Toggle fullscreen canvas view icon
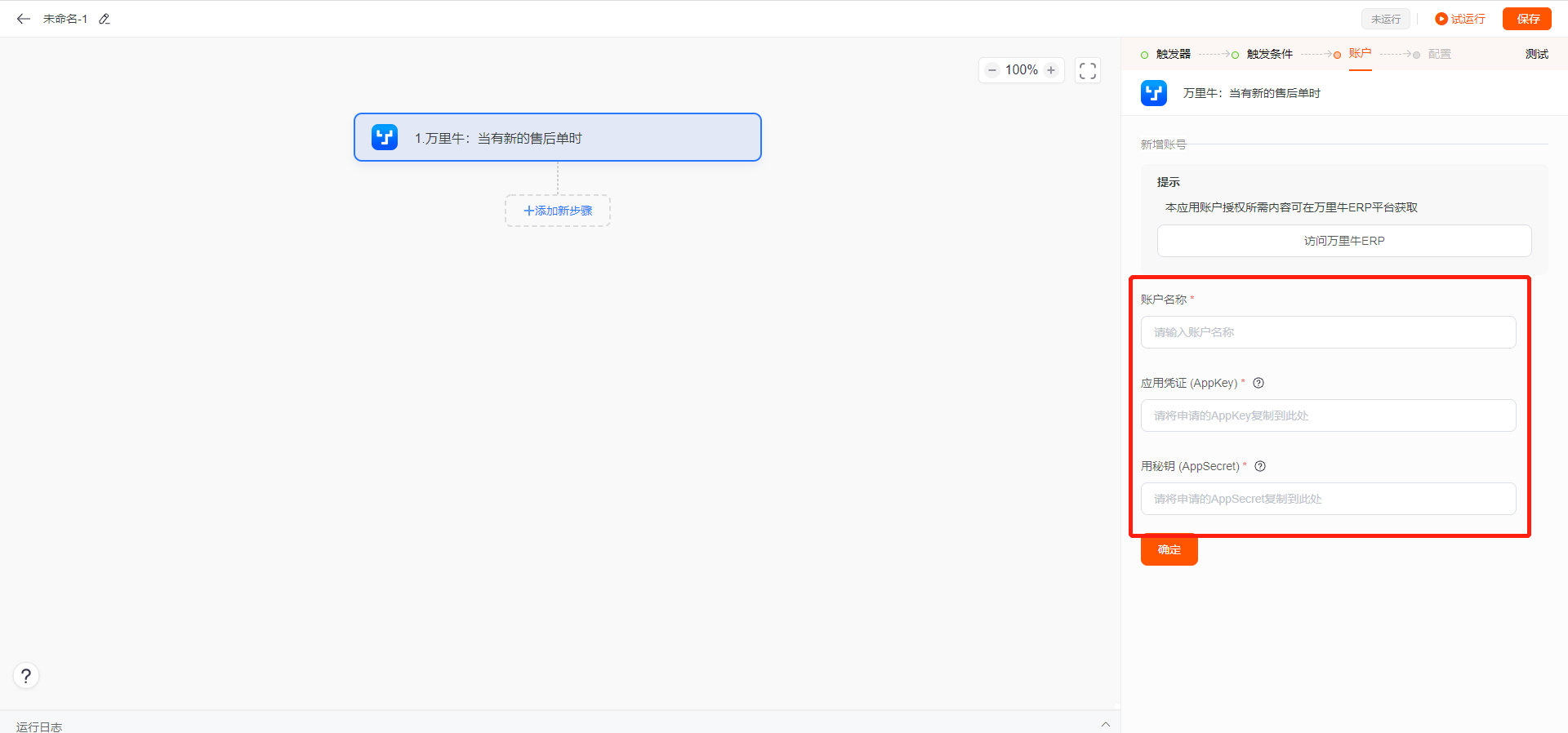The image size is (1568, 733). 1088,70
